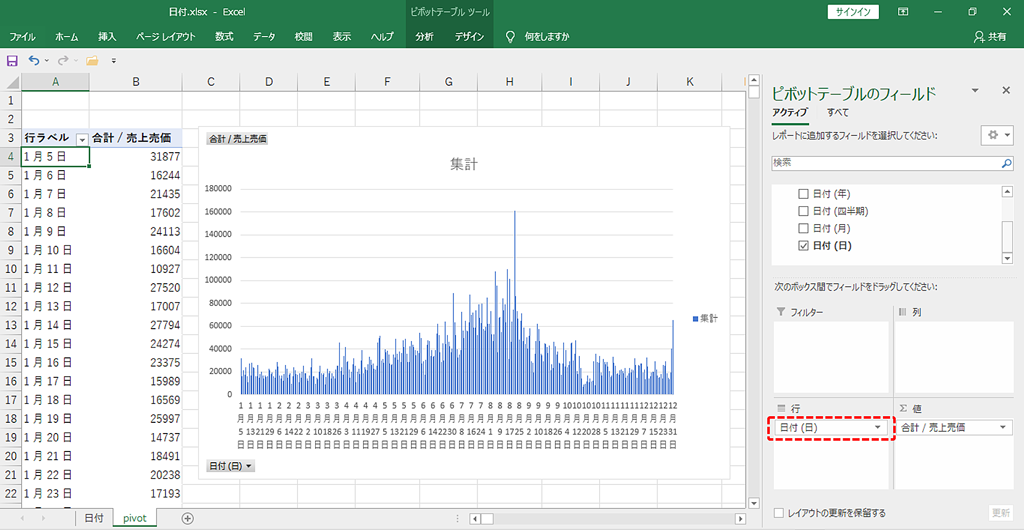
Task: Close the ピボットテーブルのフィールド pane
Action: click(x=1006, y=90)
